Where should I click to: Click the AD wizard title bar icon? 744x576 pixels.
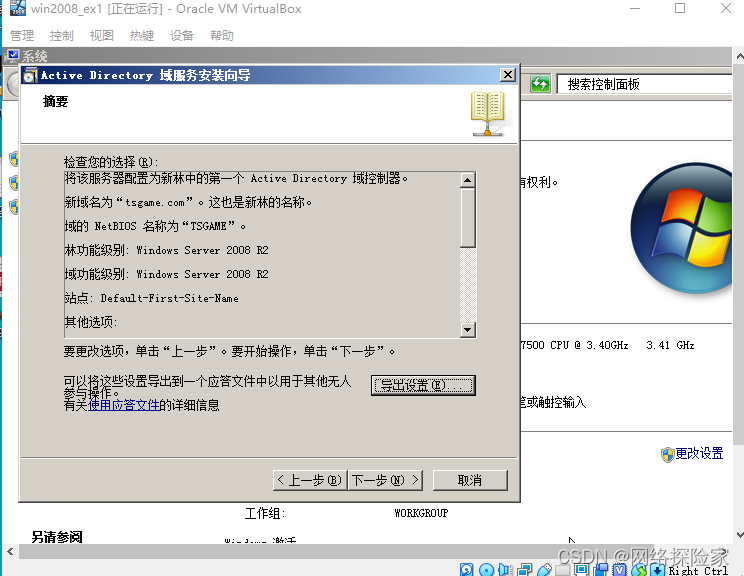click(30, 75)
